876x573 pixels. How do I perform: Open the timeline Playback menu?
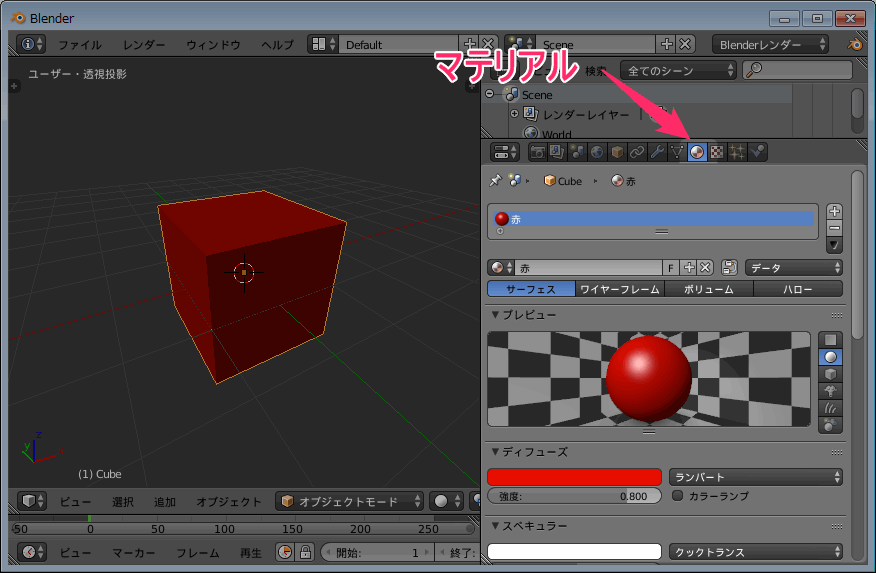click(250, 553)
